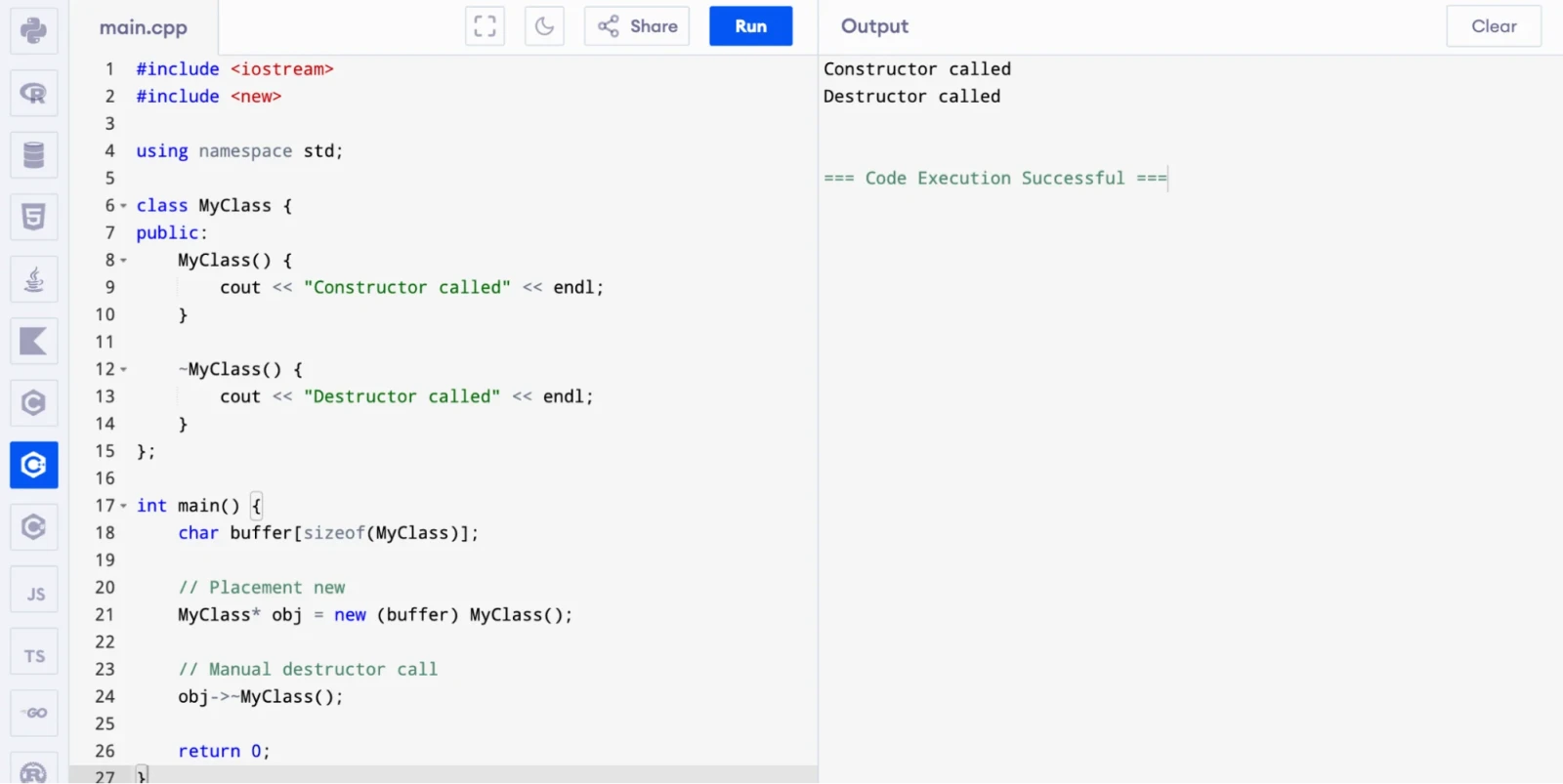This screenshot has height=784, width=1563.
Task: Collapse the MyClass() constructor fold arrow
Action: click(x=123, y=261)
